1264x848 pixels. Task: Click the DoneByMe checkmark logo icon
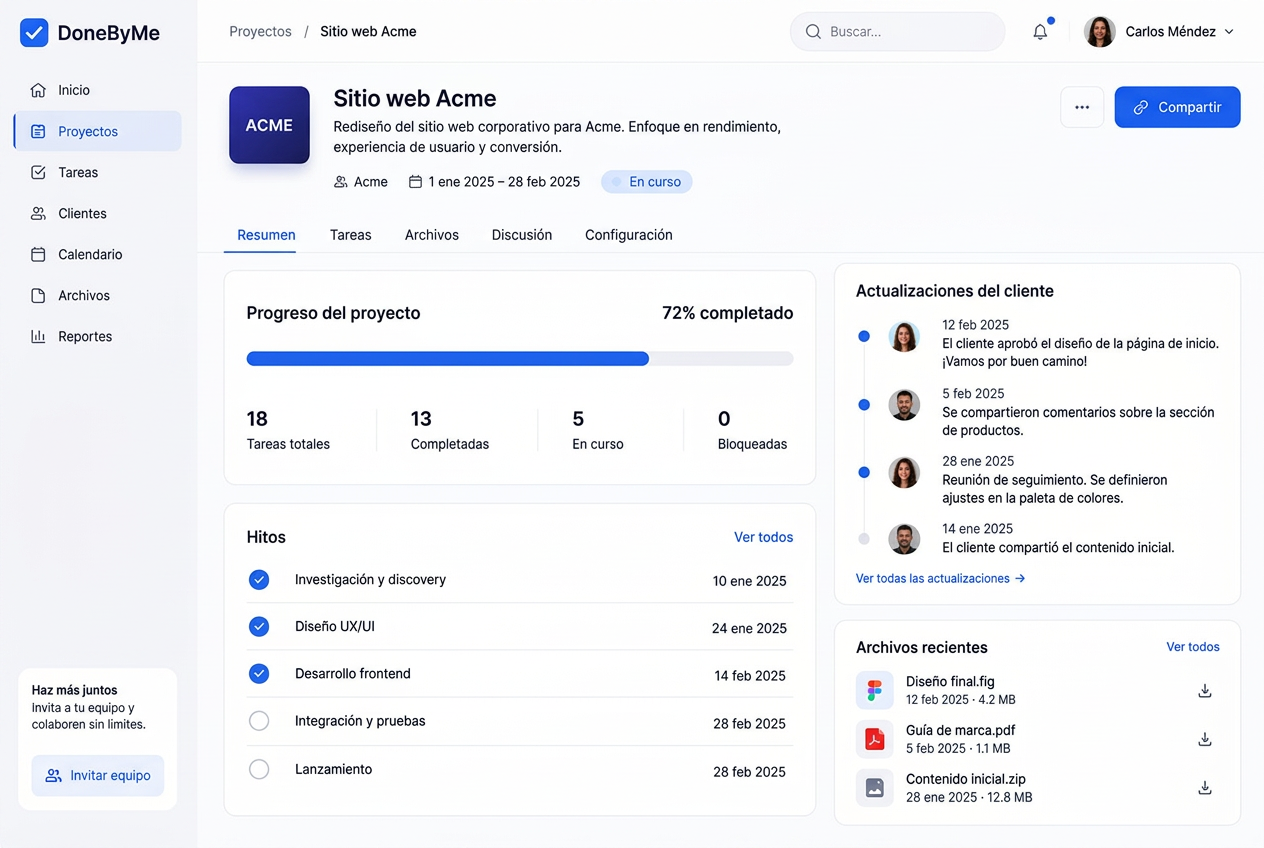click(x=34, y=33)
